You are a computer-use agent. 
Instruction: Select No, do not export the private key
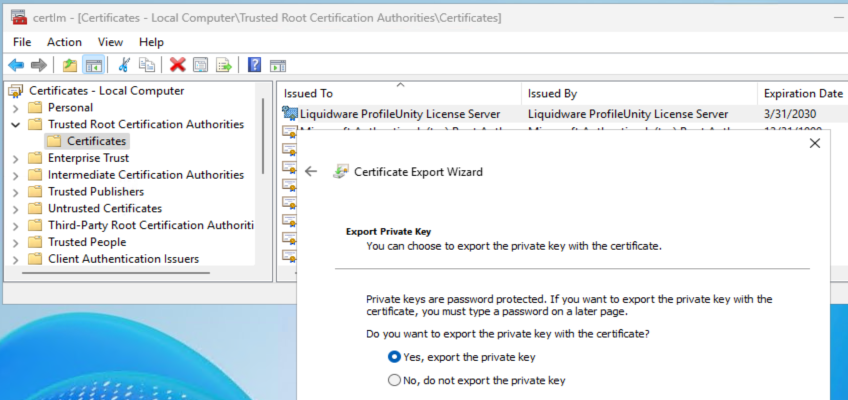point(394,380)
